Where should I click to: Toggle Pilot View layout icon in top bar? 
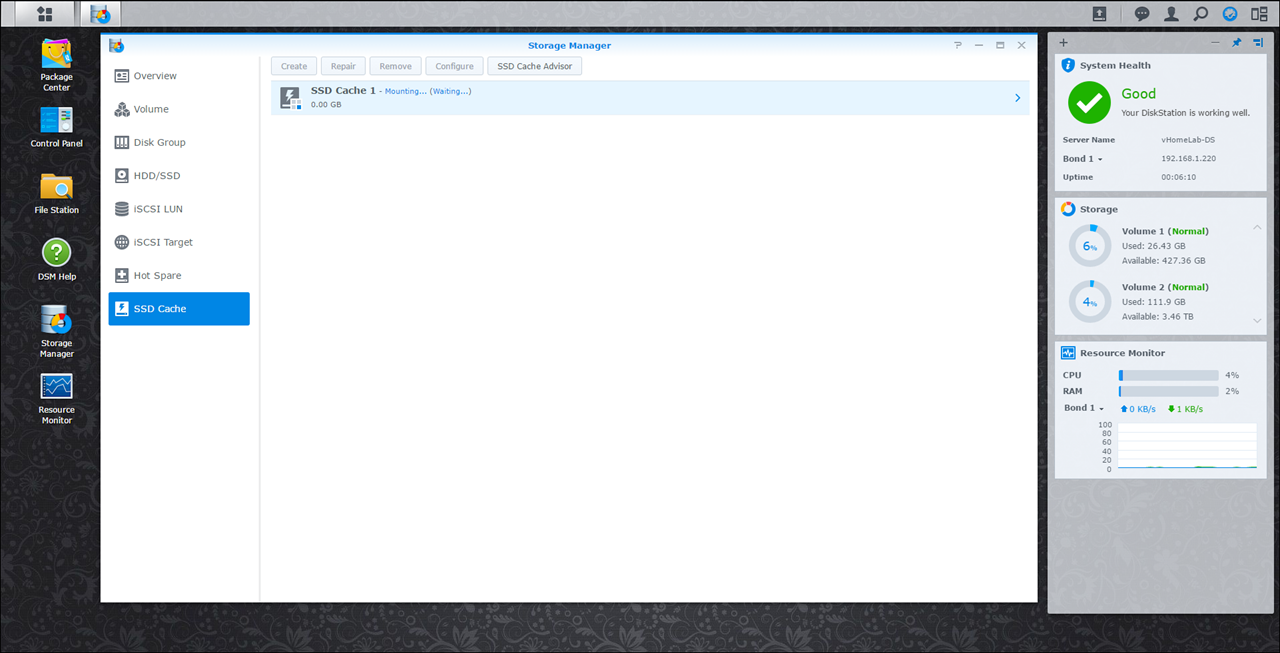tap(1259, 14)
